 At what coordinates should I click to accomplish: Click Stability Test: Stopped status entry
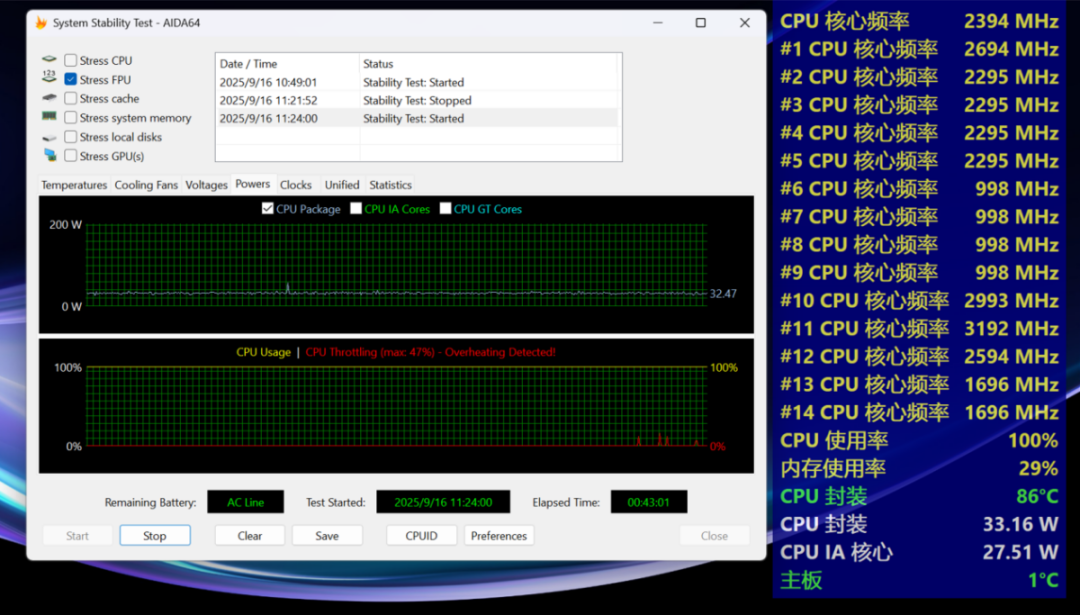[x=417, y=100]
